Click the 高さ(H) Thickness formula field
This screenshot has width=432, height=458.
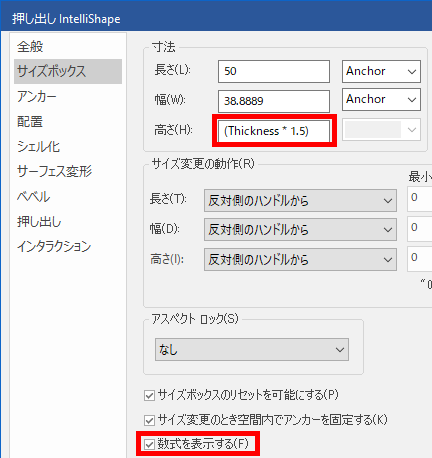click(274, 131)
